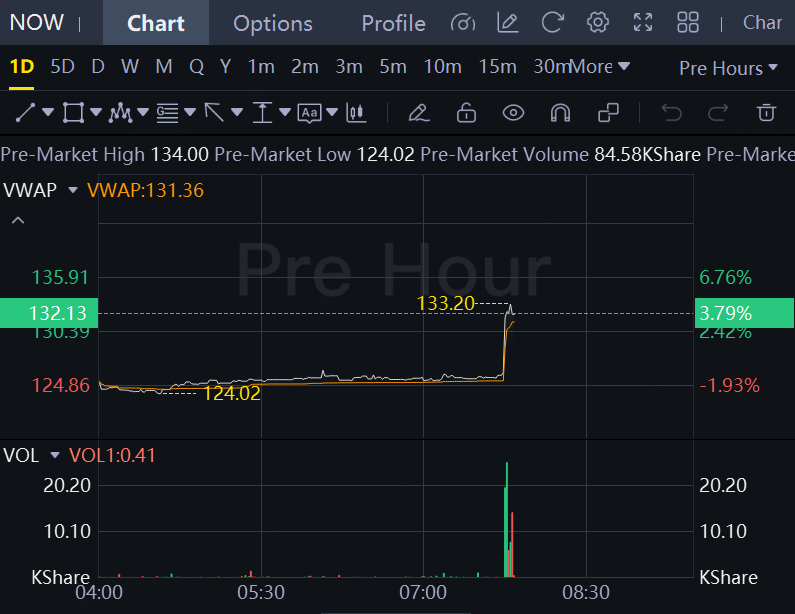Select the D daily timeframe

click(98, 66)
